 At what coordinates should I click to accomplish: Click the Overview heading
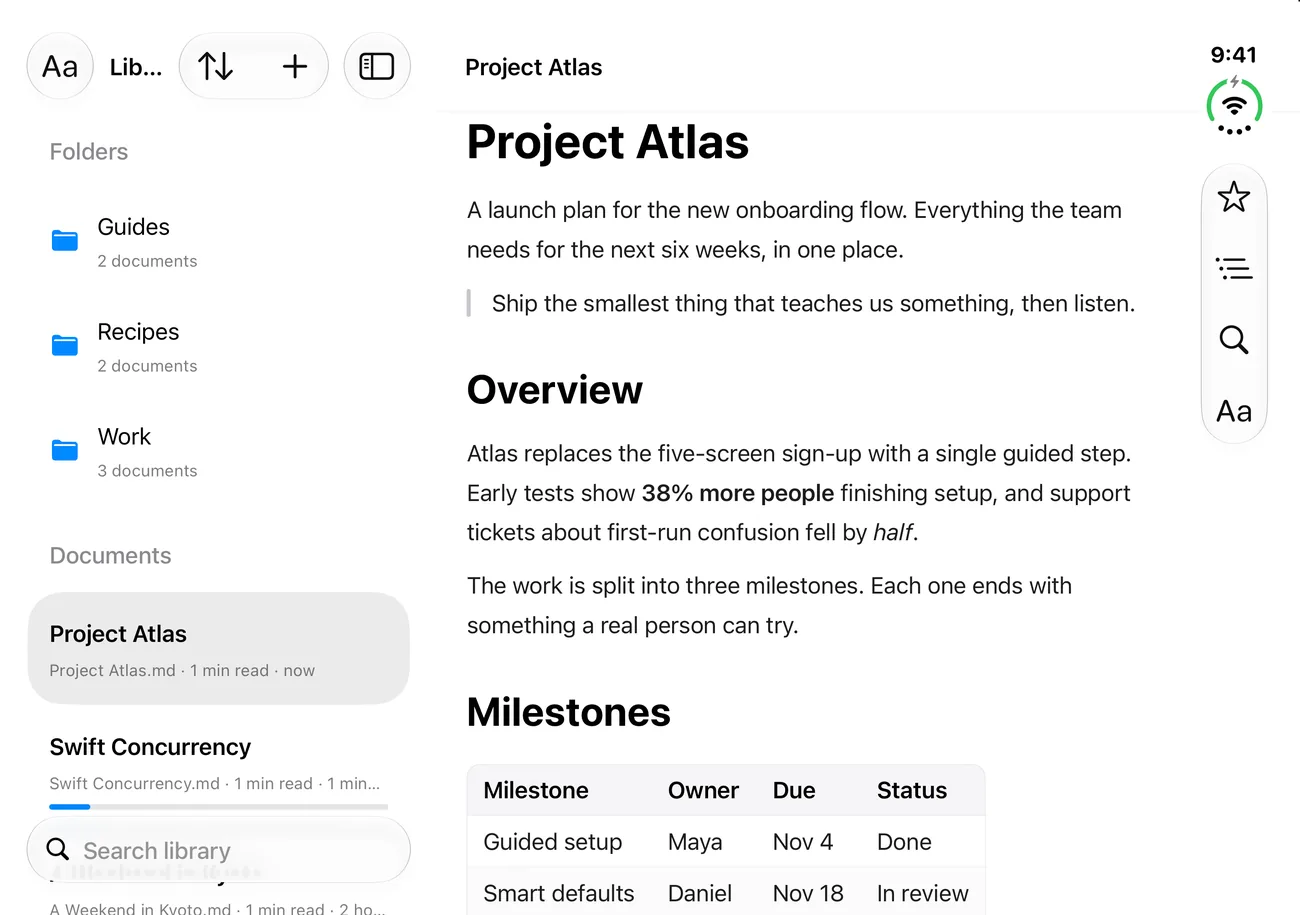(x=555, y=390)
